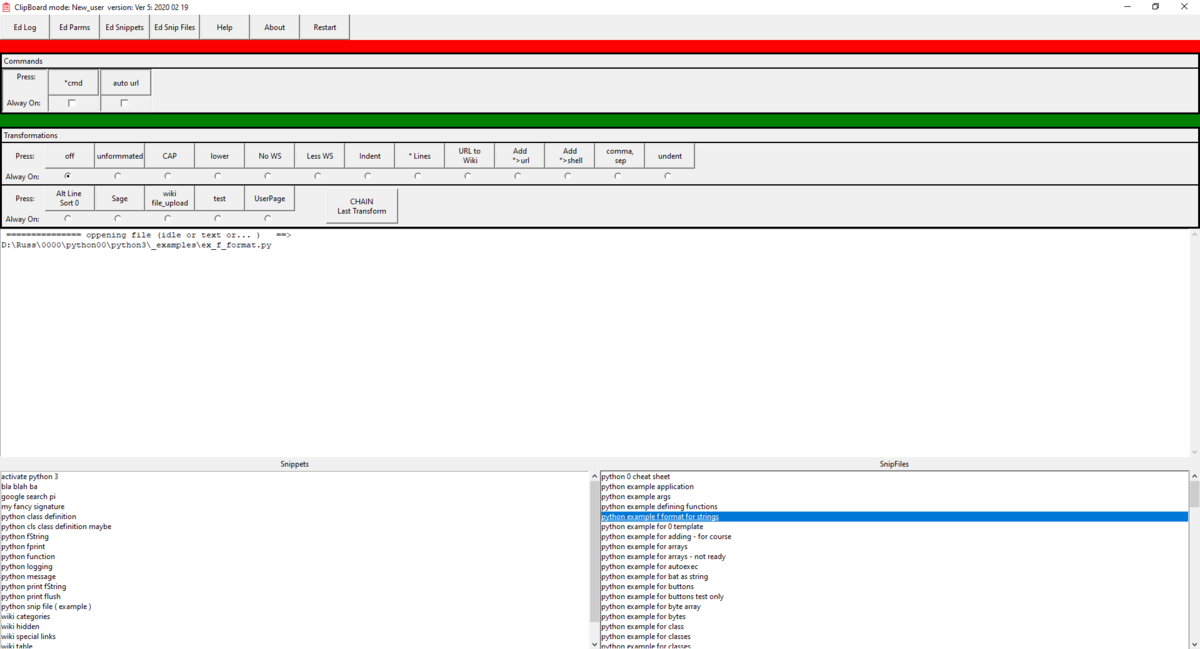Click the About button
The image size is (1200, 649).
pyautogui.click(x=275, y=27)
